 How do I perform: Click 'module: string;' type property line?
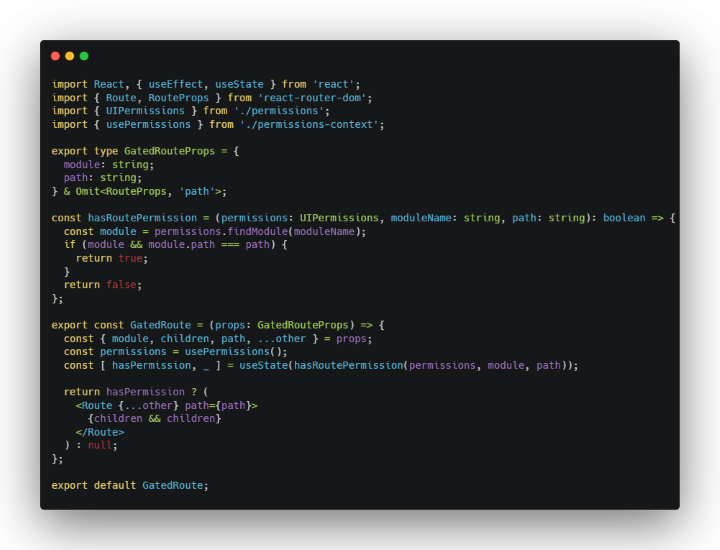pos(109,164)
